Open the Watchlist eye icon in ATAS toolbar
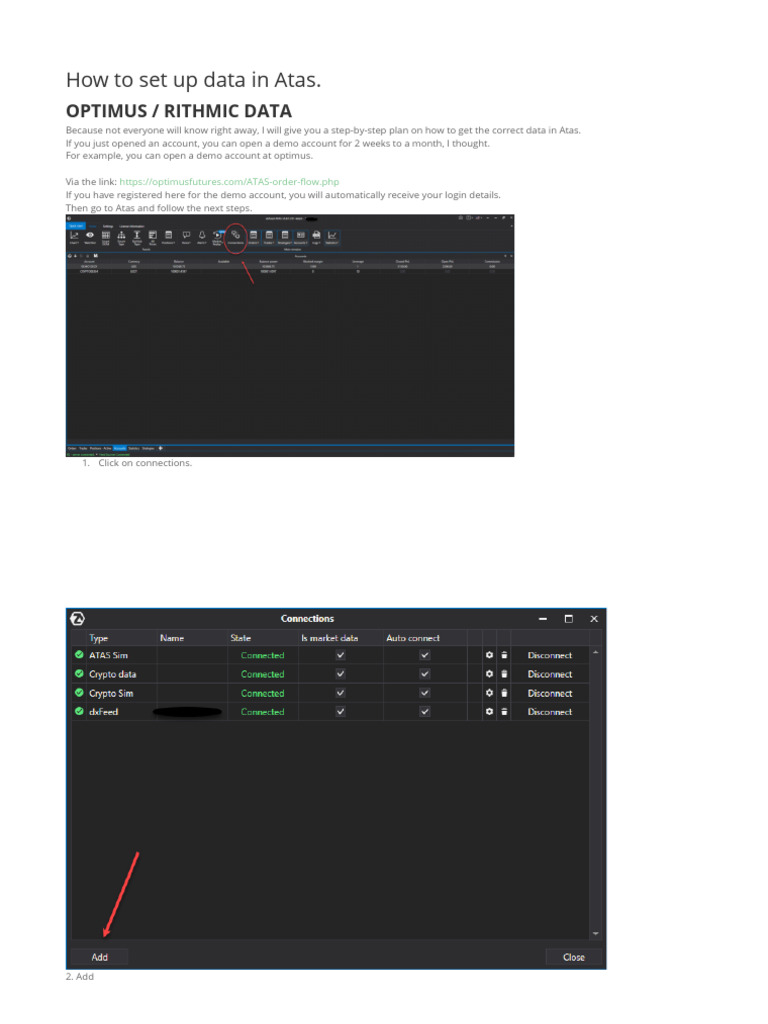768x1024 pixels. [89, 235]
